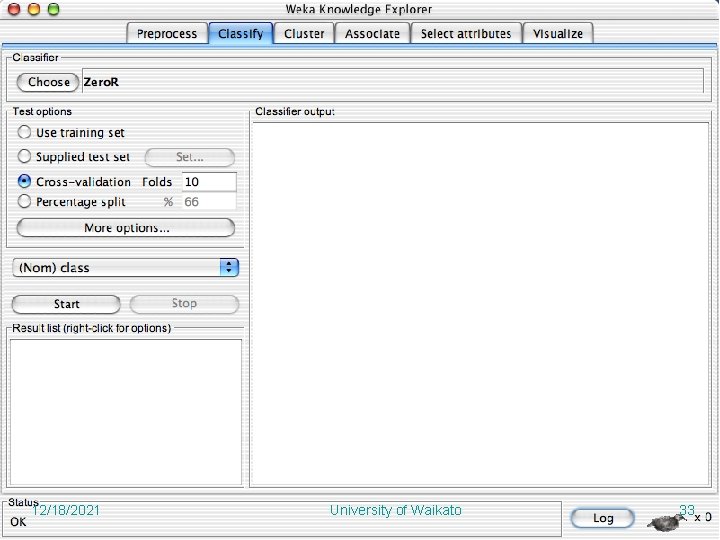Open the Select attributes tab
This screenshot has width=720, height=540.
(x=466, y=34)
